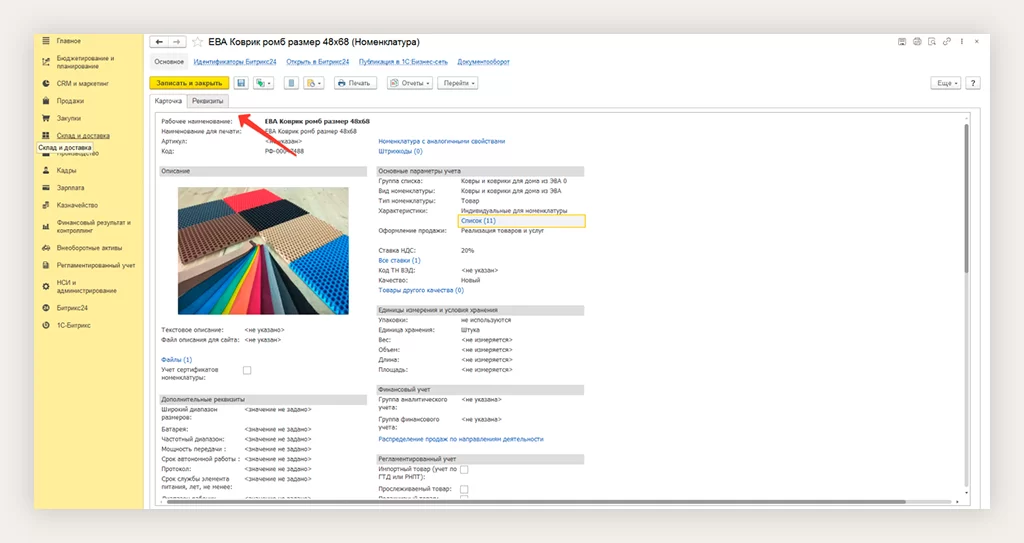This screenshot has height=543, width=1024.
Task: Check the Прослеживаемый товар checkbox
Action: tap(464, 489)
